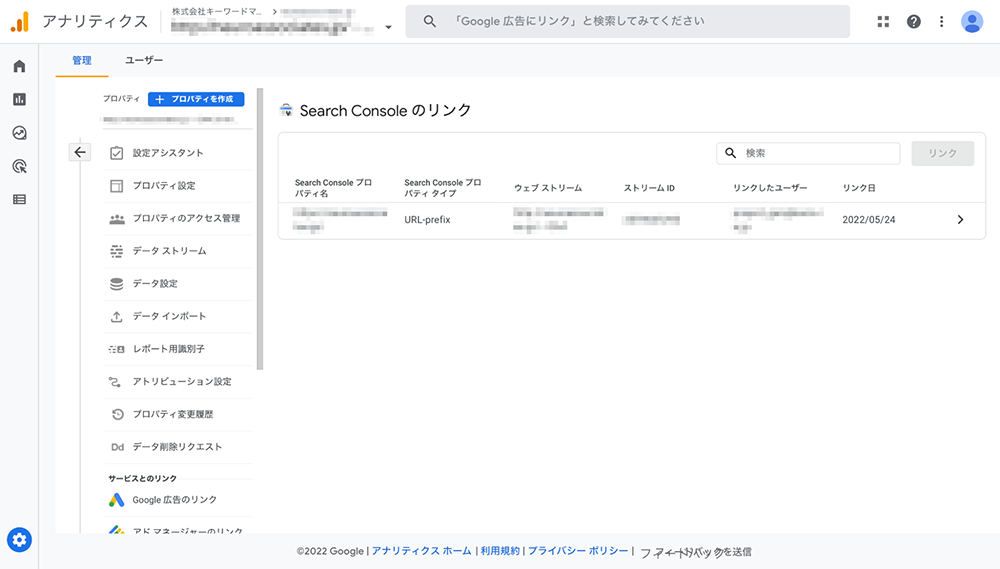
Task: Click the URL-prefix cell
Action: point(427,219)
